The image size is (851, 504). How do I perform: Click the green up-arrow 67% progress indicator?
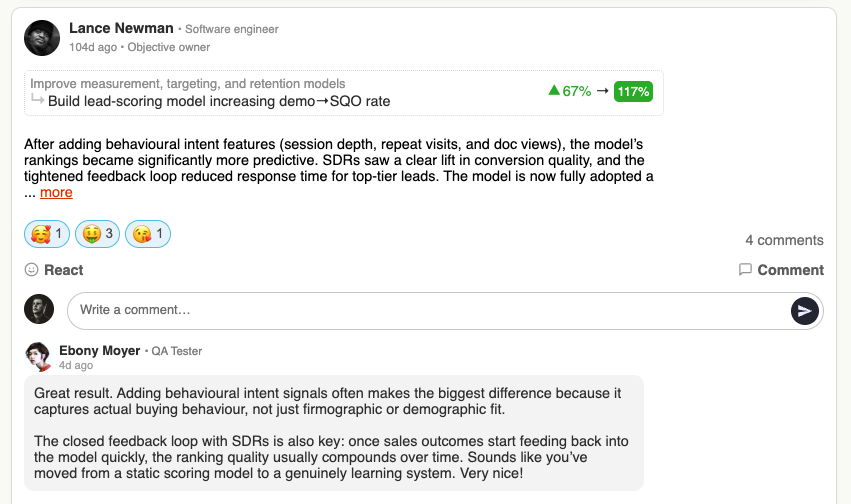coord(570,91)
